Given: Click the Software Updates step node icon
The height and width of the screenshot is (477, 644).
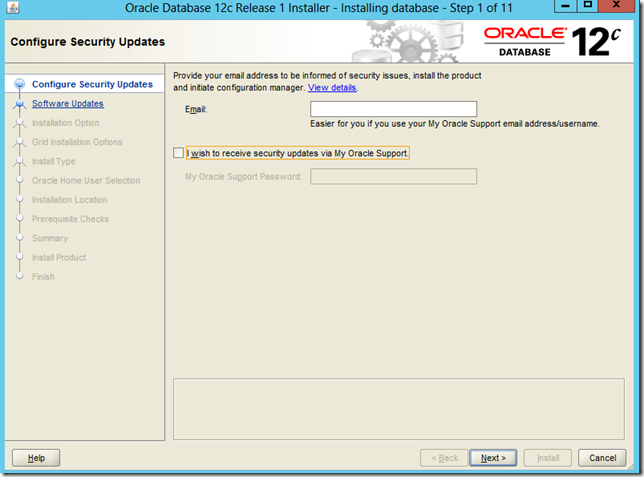Looking at the screenshot, I should pyautogui.click(x=19, y=104).
